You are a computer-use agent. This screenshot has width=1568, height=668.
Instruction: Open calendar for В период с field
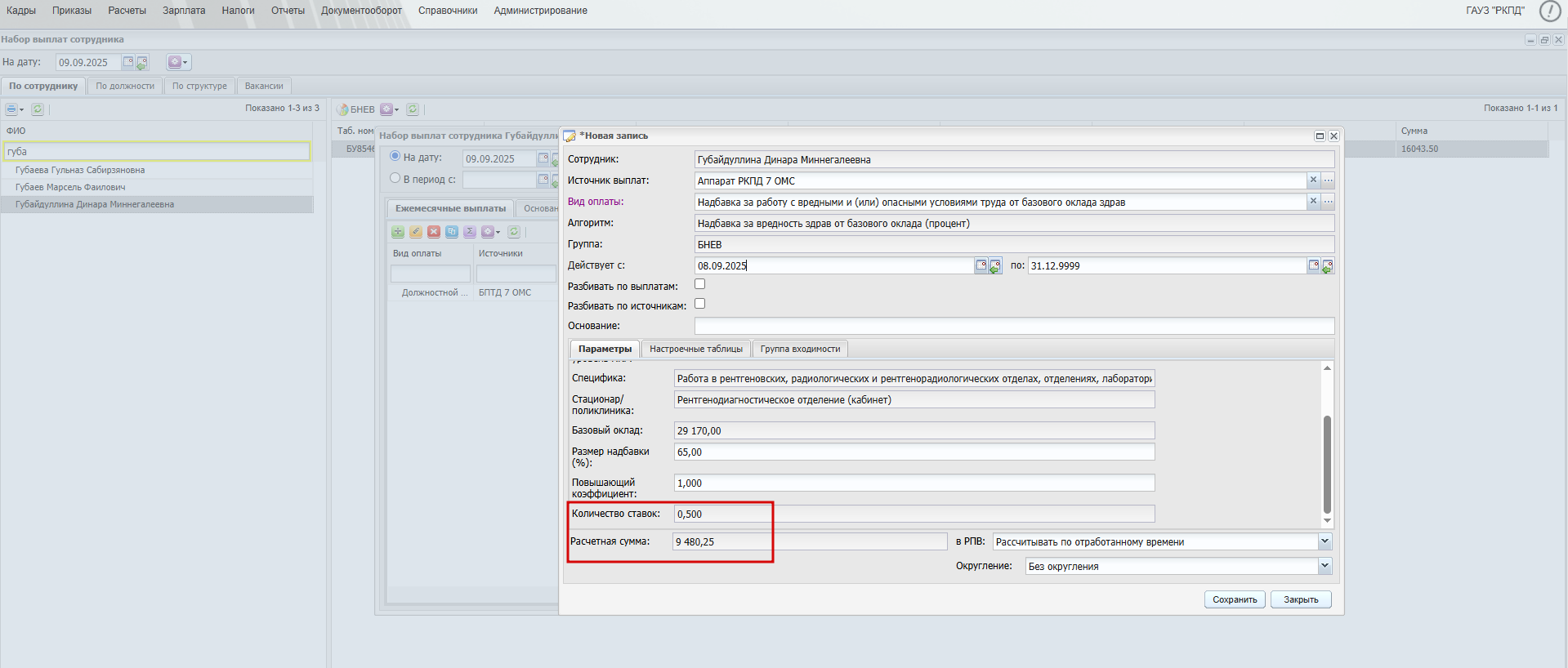[x=543, y=180]
